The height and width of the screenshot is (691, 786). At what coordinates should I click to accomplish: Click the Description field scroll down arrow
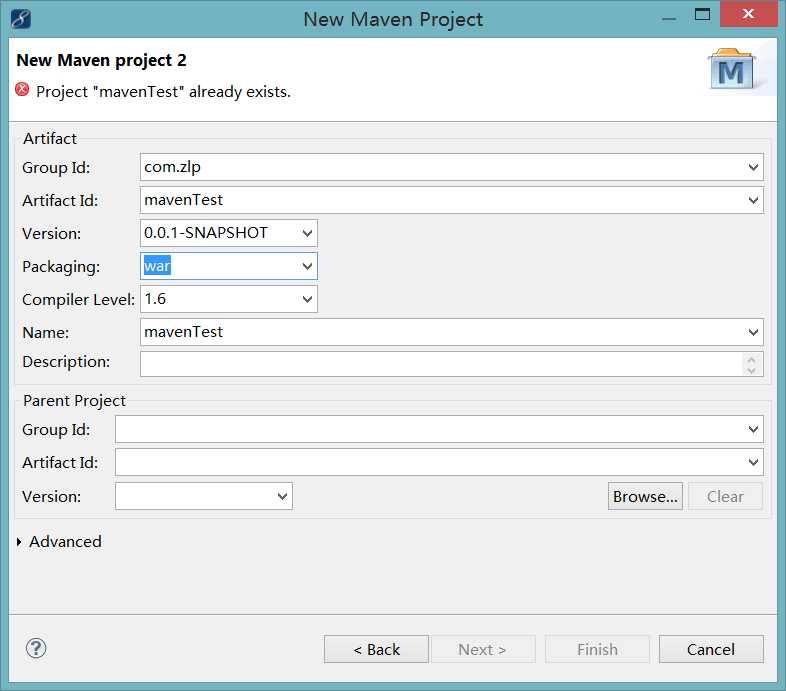click(751, 370)
